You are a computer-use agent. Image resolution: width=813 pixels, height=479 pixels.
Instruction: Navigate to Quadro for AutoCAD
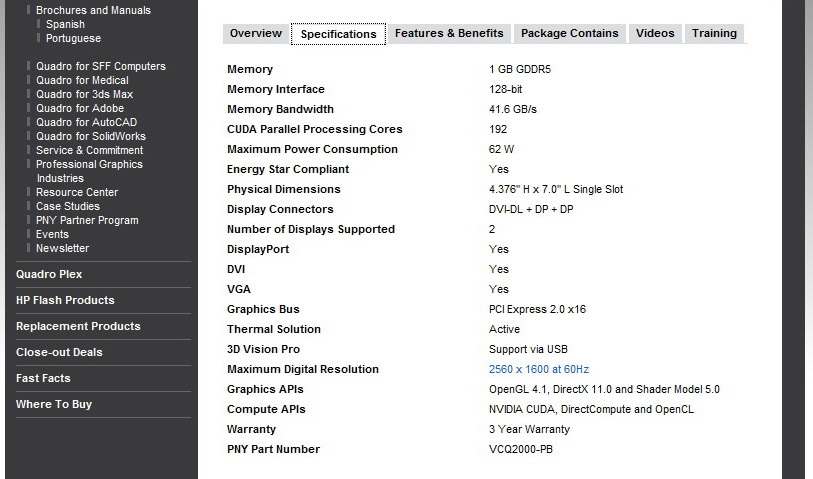pos(86,122)
